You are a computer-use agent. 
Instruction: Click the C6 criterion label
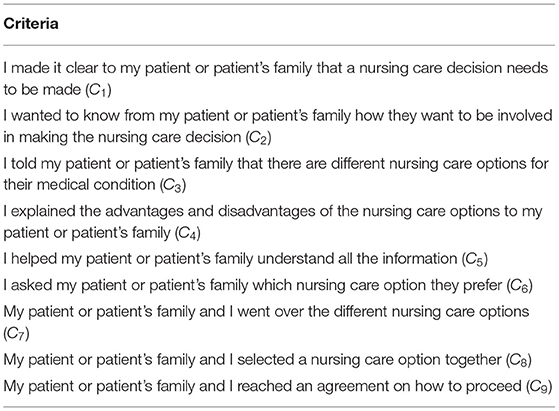click(519, 286)
